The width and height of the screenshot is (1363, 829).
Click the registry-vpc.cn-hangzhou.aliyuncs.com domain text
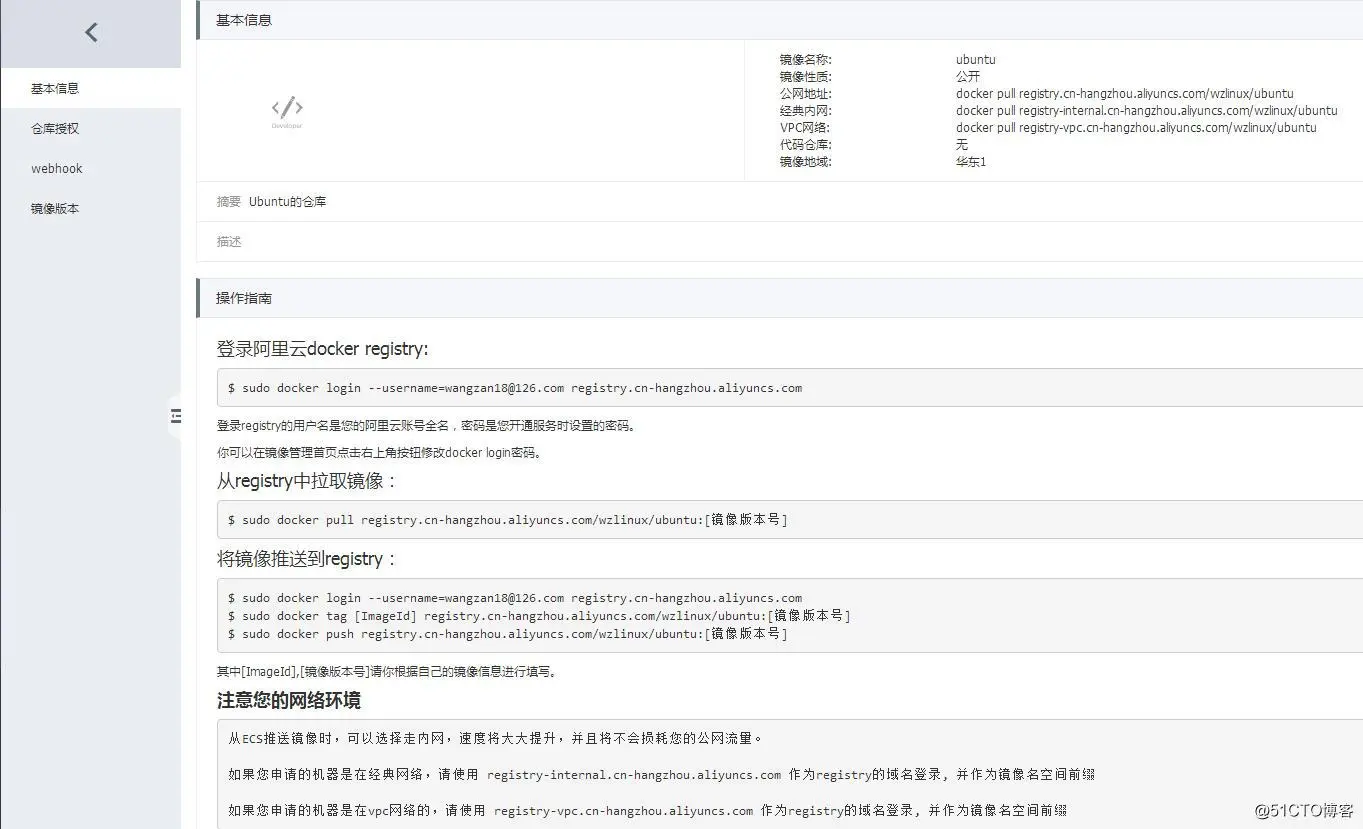tap(623, 811)
